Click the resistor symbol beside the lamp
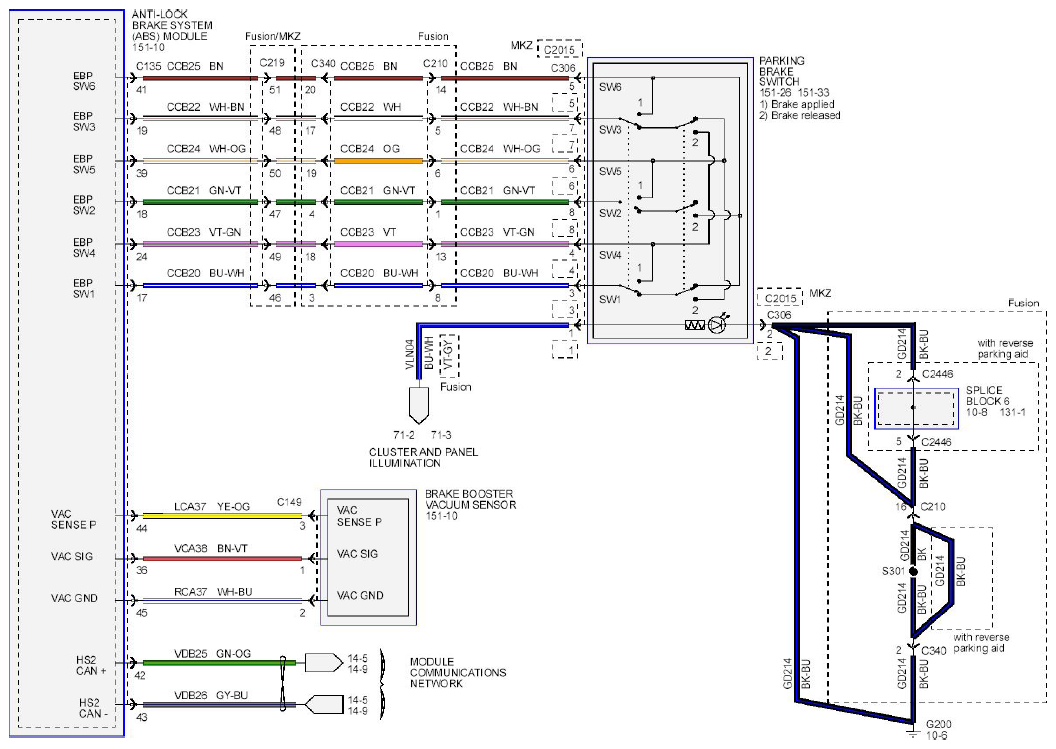1056x749 pixels. point(694,325)
